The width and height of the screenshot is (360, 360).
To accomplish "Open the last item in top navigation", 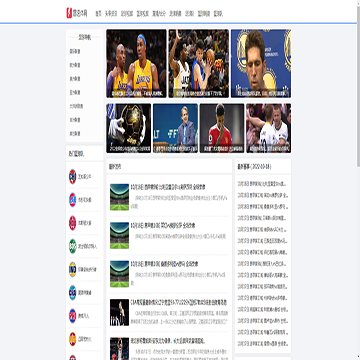I will click(218, 14).
